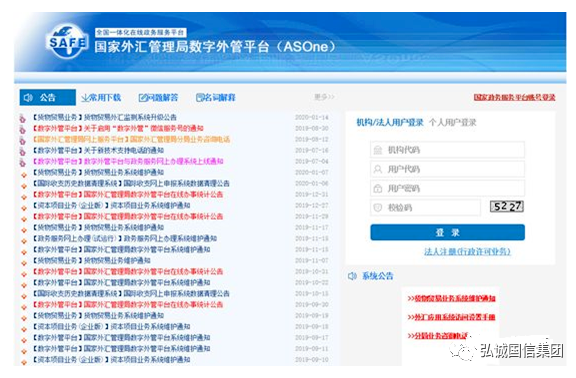Open 在线办事统计公告 dated 2019-10-31
The width and height of the screenshot is (576, 378).
128,271
